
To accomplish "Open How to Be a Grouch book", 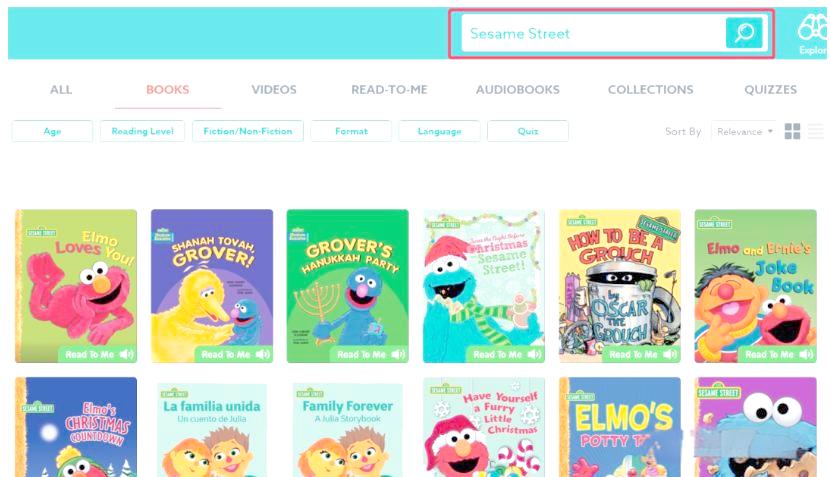I will [620, 286].
